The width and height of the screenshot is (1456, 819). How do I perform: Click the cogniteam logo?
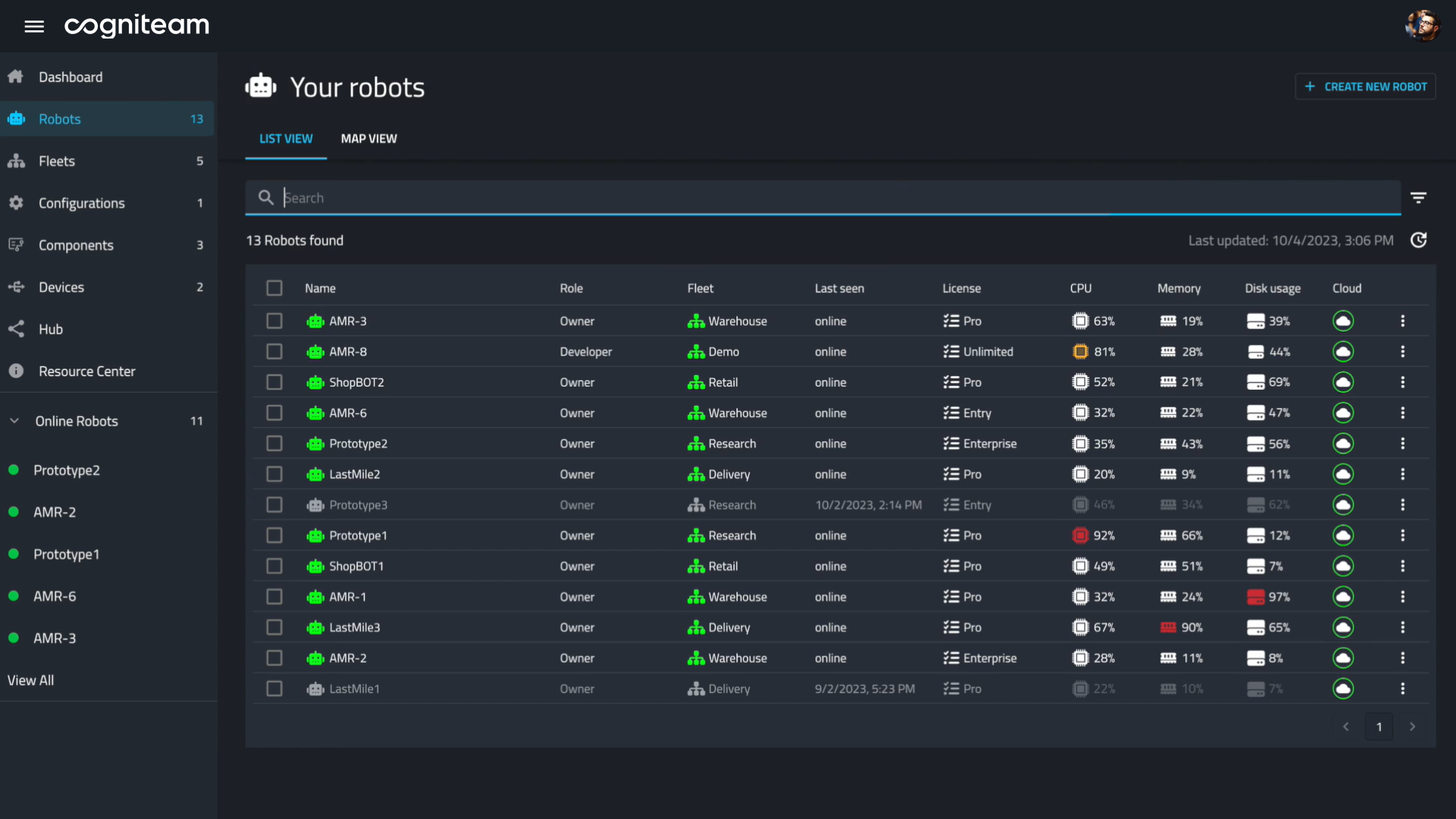coord(137,27)
